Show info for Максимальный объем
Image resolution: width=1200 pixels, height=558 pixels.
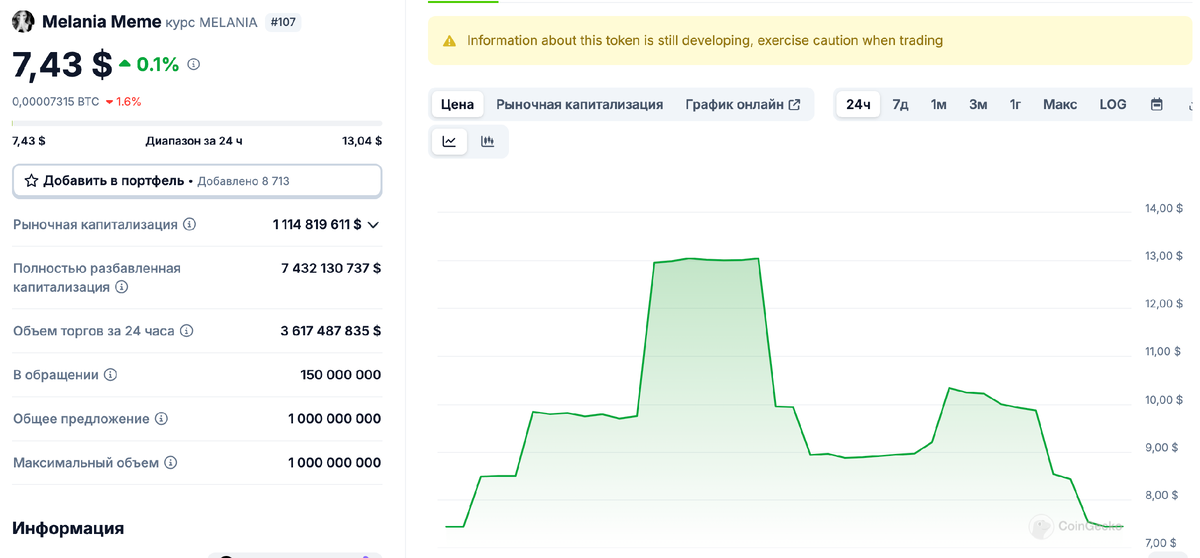click(171, 463)
